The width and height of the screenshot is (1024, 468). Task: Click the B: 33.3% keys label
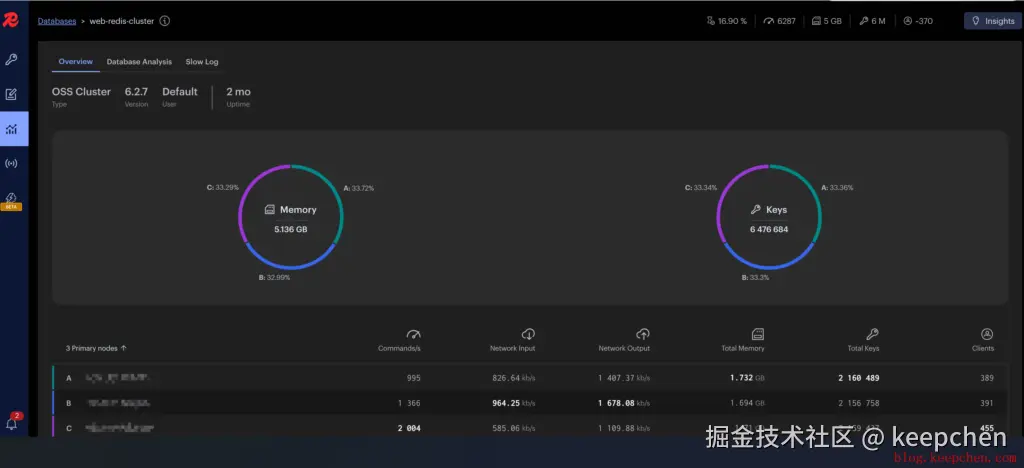coord(756,277)
